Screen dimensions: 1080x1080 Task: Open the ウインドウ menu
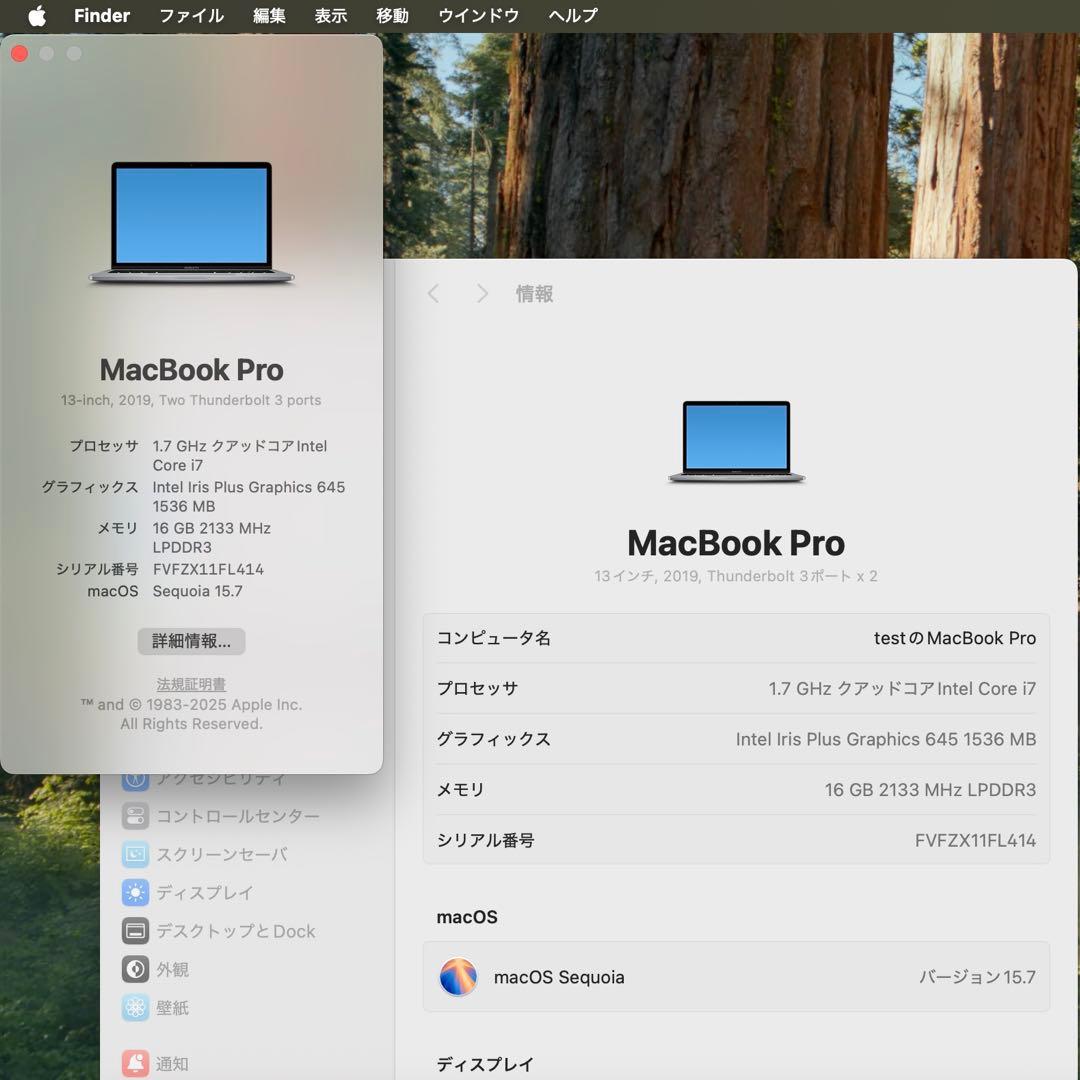[x=477, y=15]
